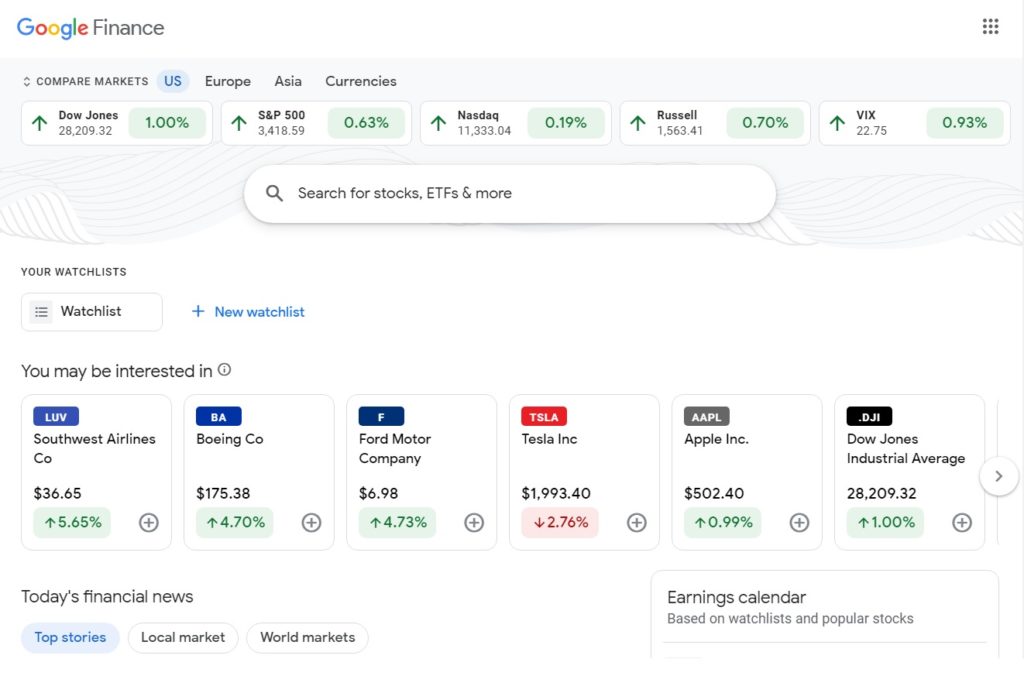Create a New watchlist

pos(248,311)
